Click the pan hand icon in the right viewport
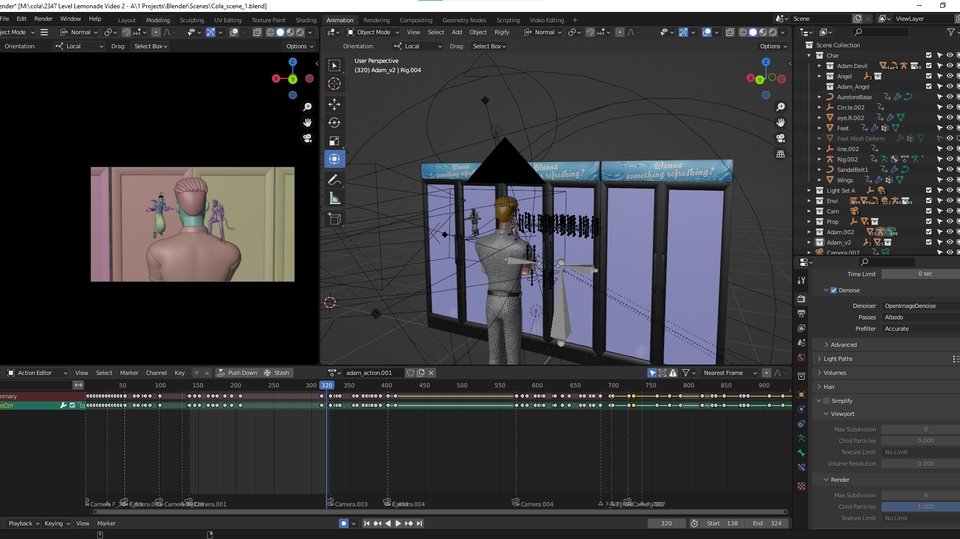 pos(781,122)
